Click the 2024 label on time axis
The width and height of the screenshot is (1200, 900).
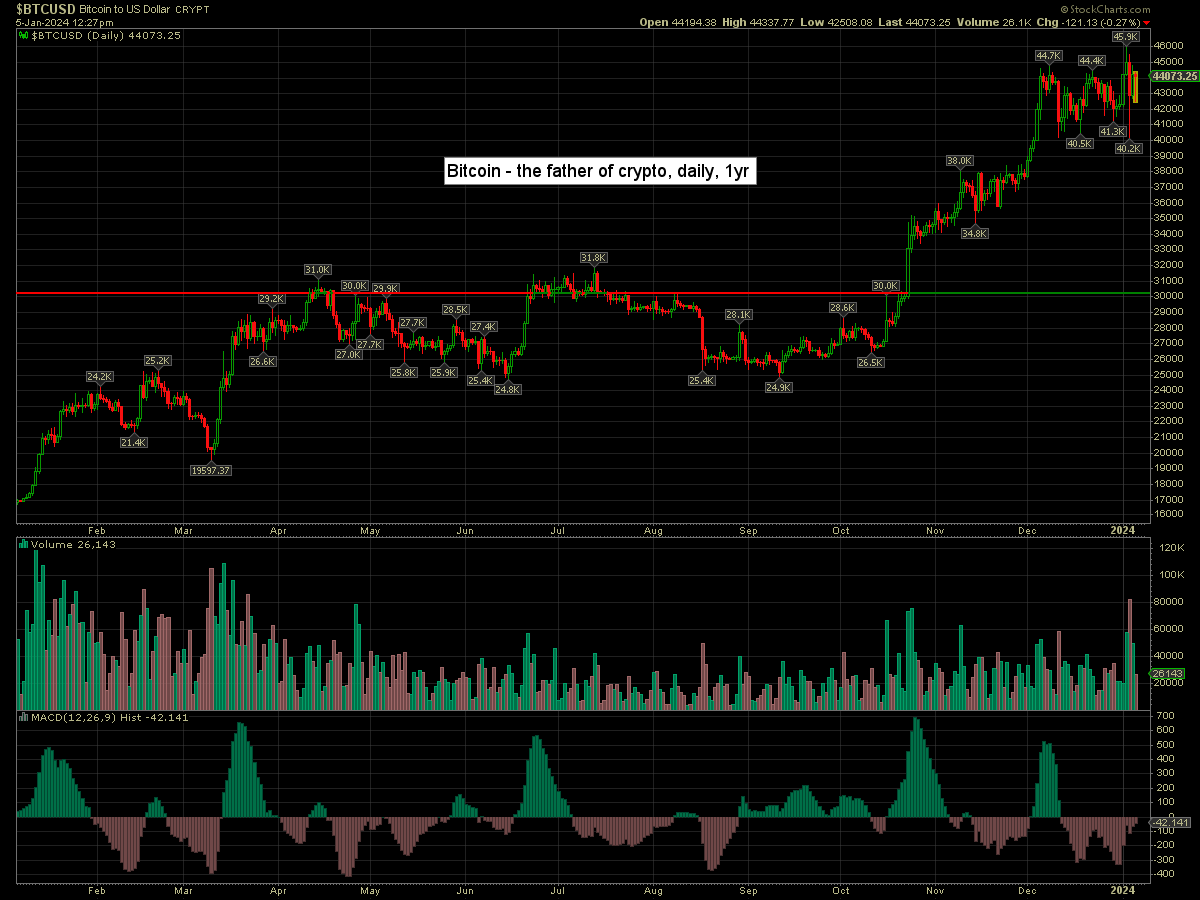coord(1123,530)
